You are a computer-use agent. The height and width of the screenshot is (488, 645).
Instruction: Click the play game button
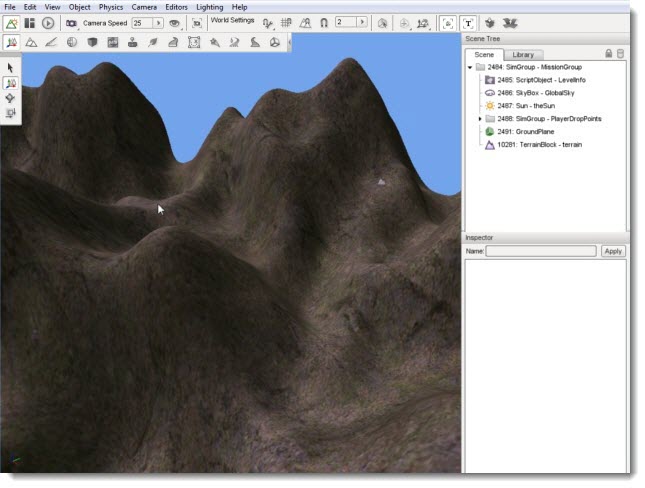click(48, 23)
